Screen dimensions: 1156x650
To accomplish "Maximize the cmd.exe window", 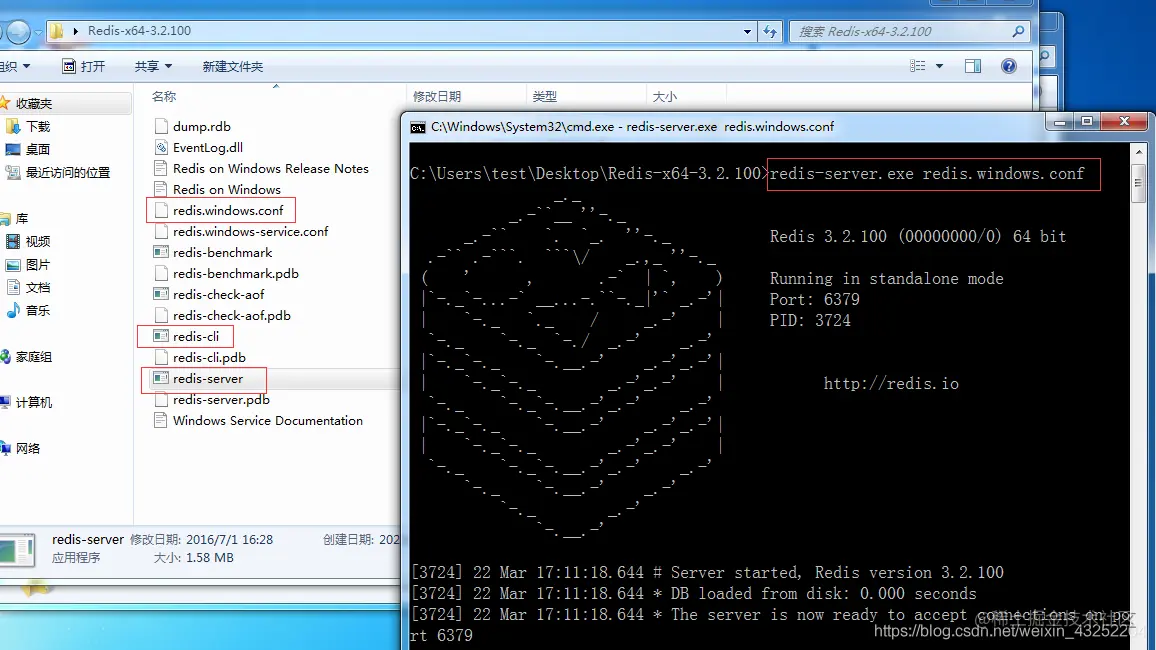I will [1087, 122].
